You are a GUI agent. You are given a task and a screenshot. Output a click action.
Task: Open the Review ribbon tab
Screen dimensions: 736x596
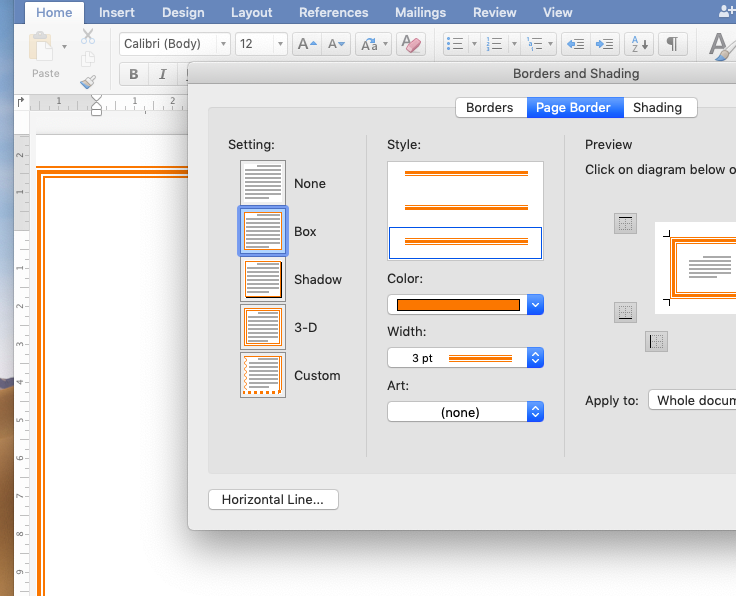(494, 13)
